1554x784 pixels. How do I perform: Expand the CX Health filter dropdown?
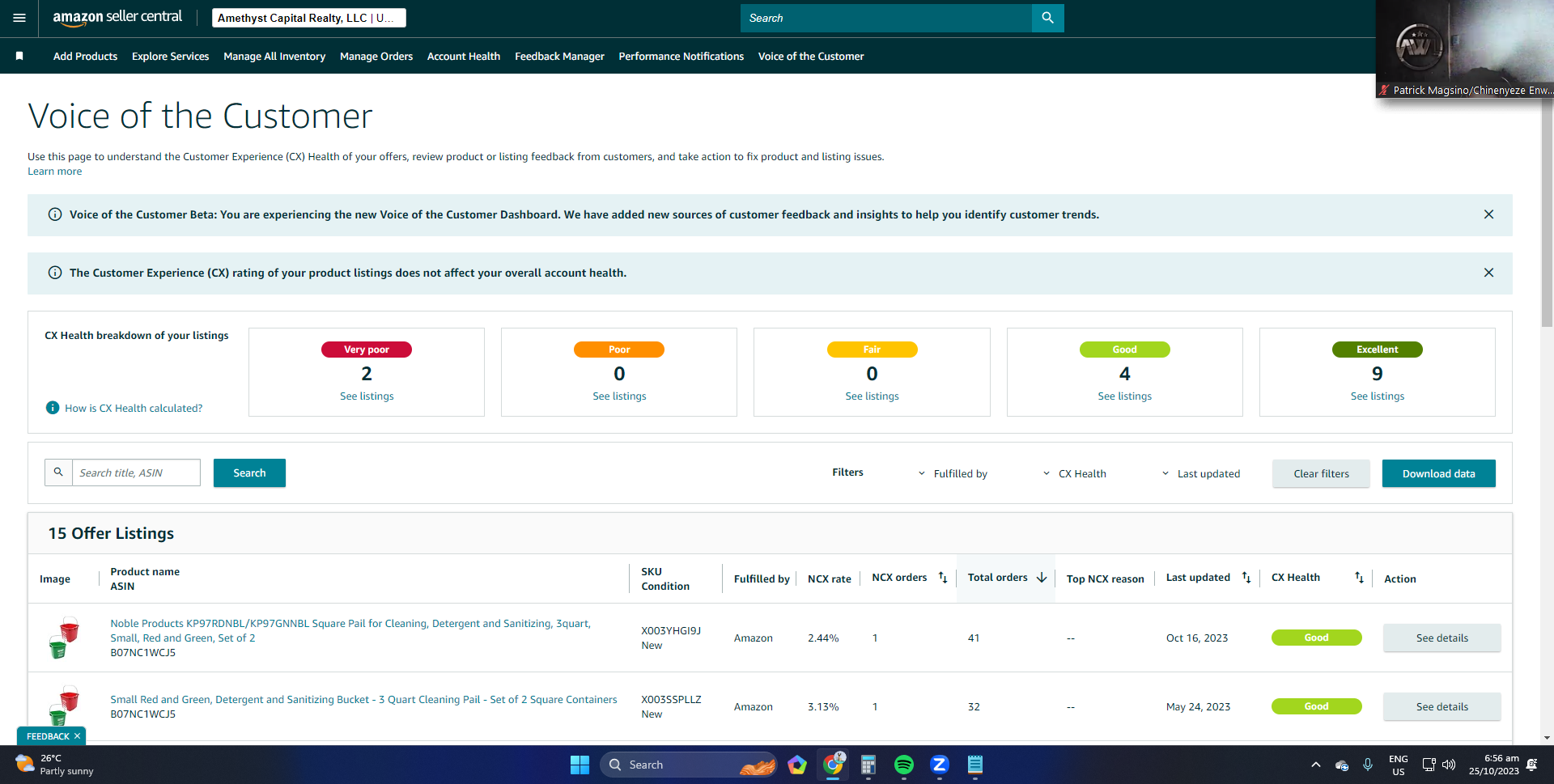[1074, 474]
